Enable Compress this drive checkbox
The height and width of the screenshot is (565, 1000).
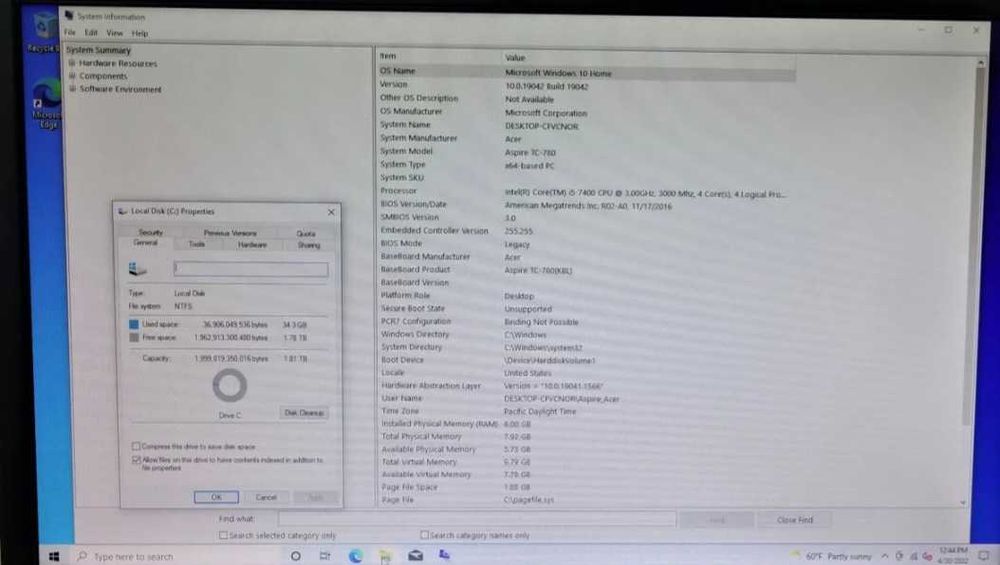coord(136,446)
